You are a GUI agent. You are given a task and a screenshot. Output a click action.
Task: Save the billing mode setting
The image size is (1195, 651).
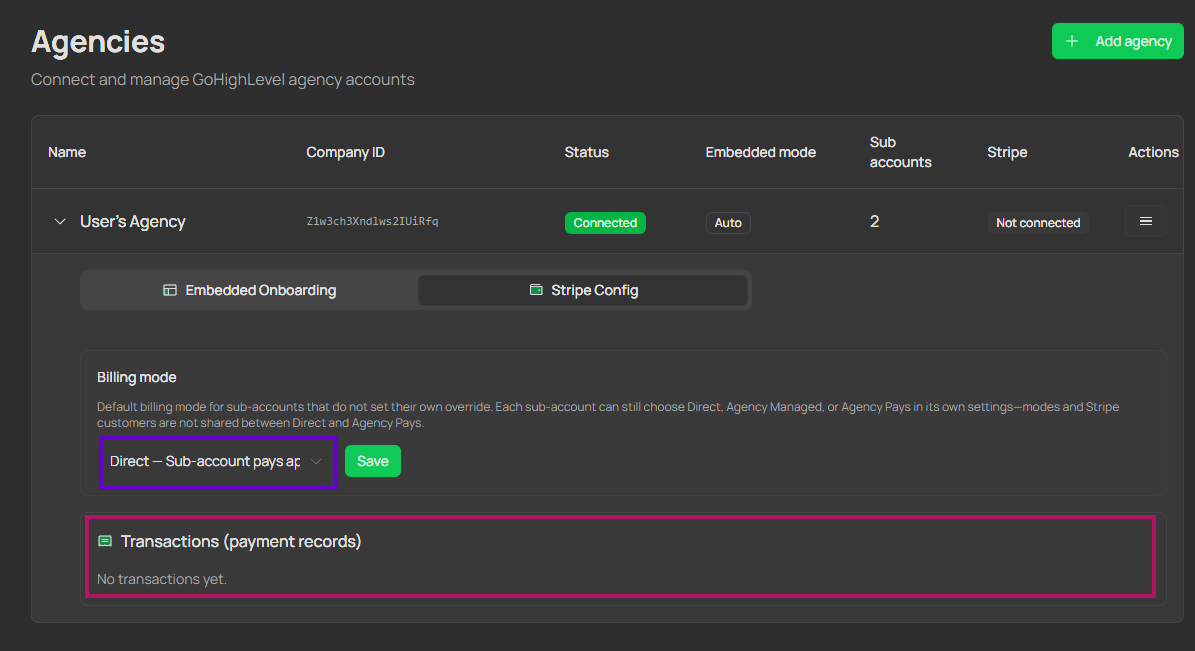tap(373, 461)
